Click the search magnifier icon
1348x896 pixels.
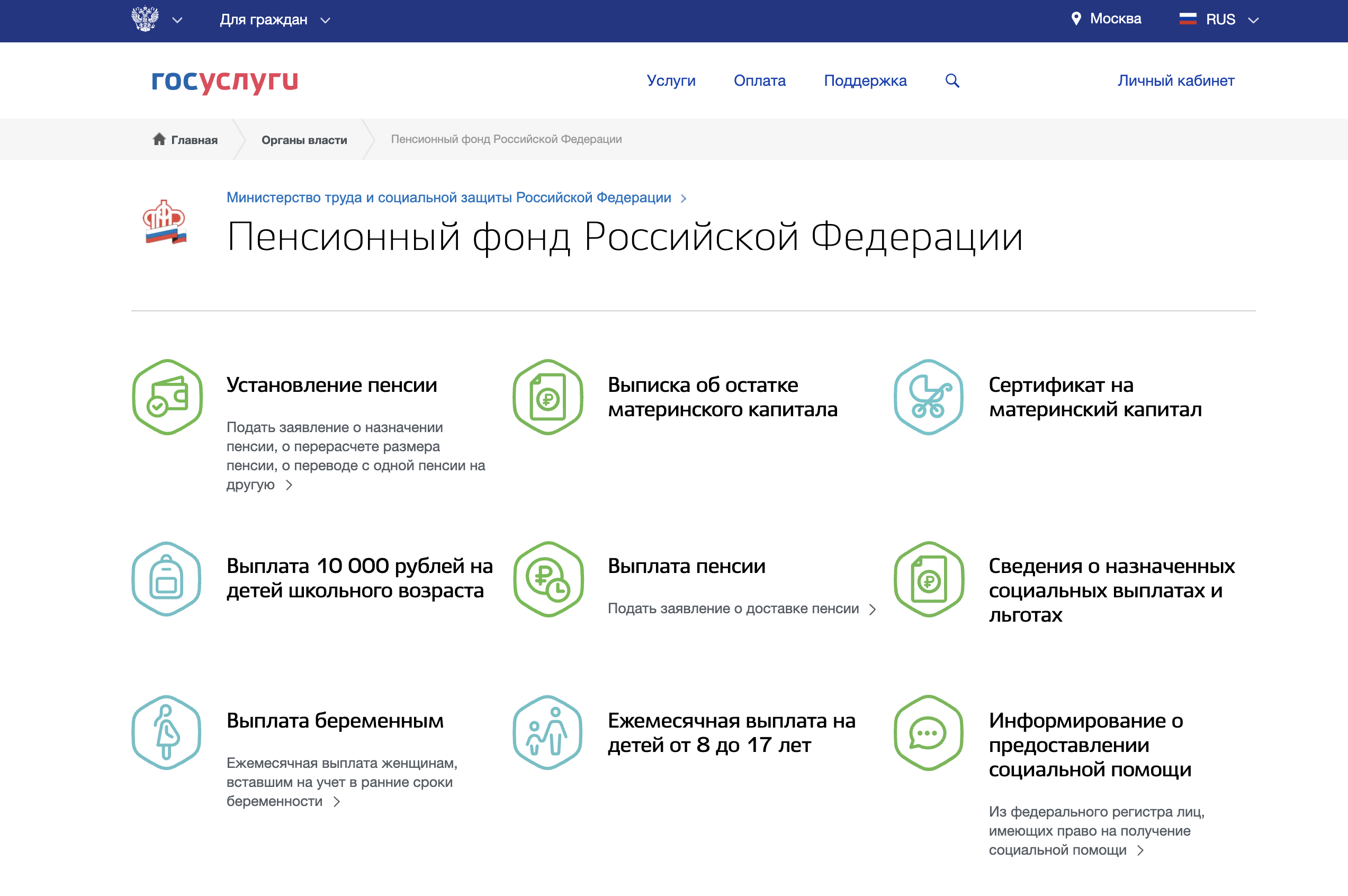[951, 80]
